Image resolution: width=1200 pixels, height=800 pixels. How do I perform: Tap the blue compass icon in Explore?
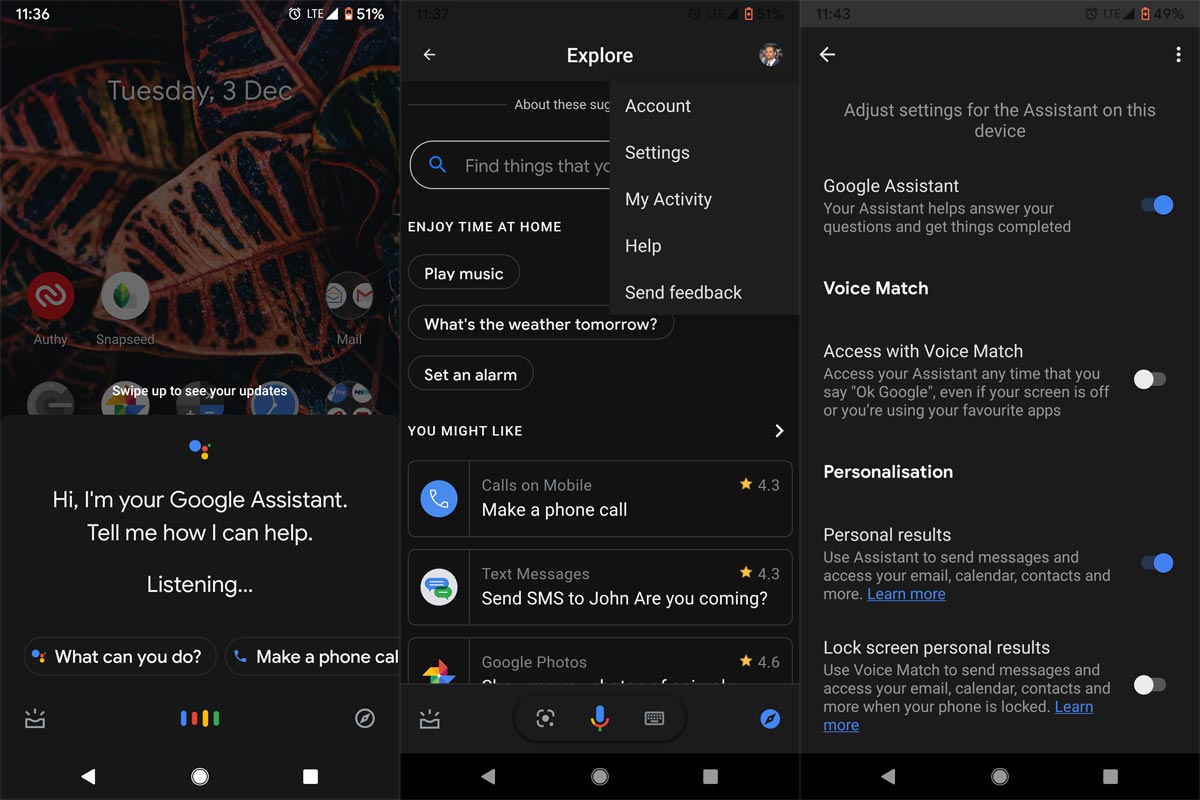click(x=770, y=718)
